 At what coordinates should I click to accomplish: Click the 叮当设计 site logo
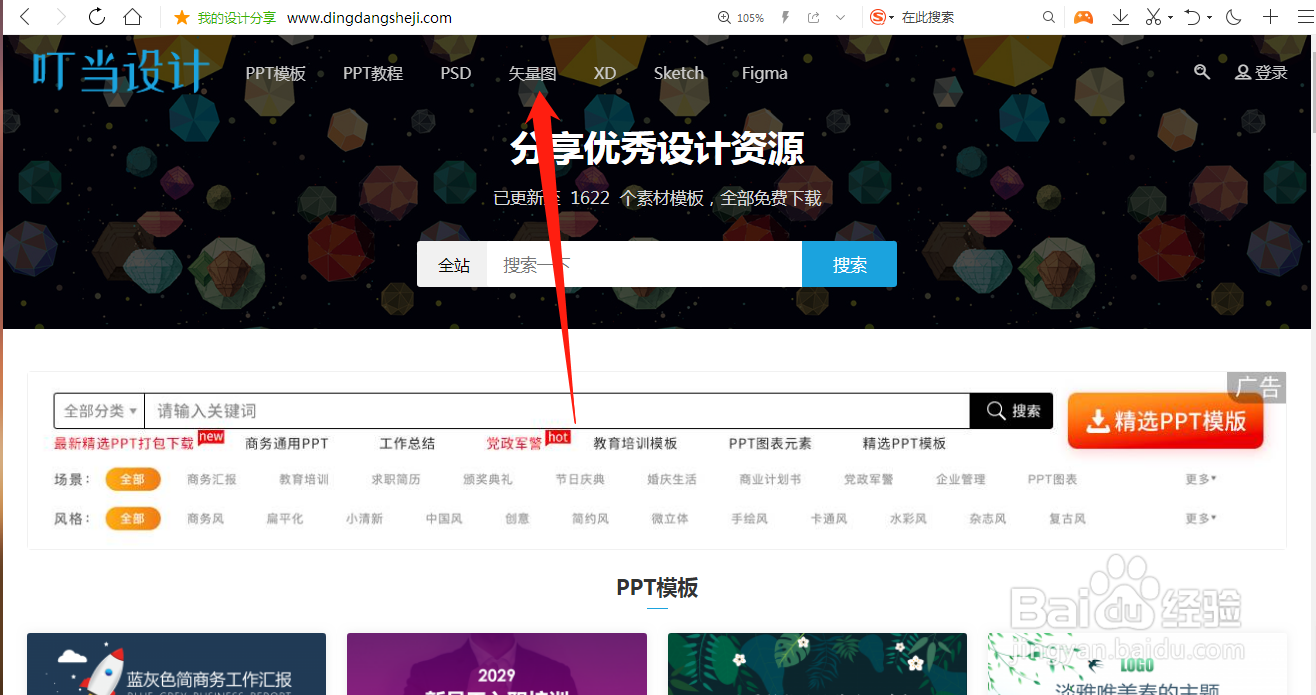[121, 72]
